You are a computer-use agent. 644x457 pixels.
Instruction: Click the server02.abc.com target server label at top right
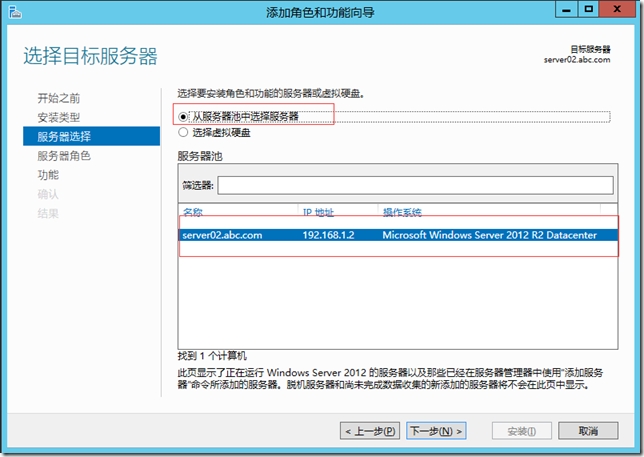[577, 60]
